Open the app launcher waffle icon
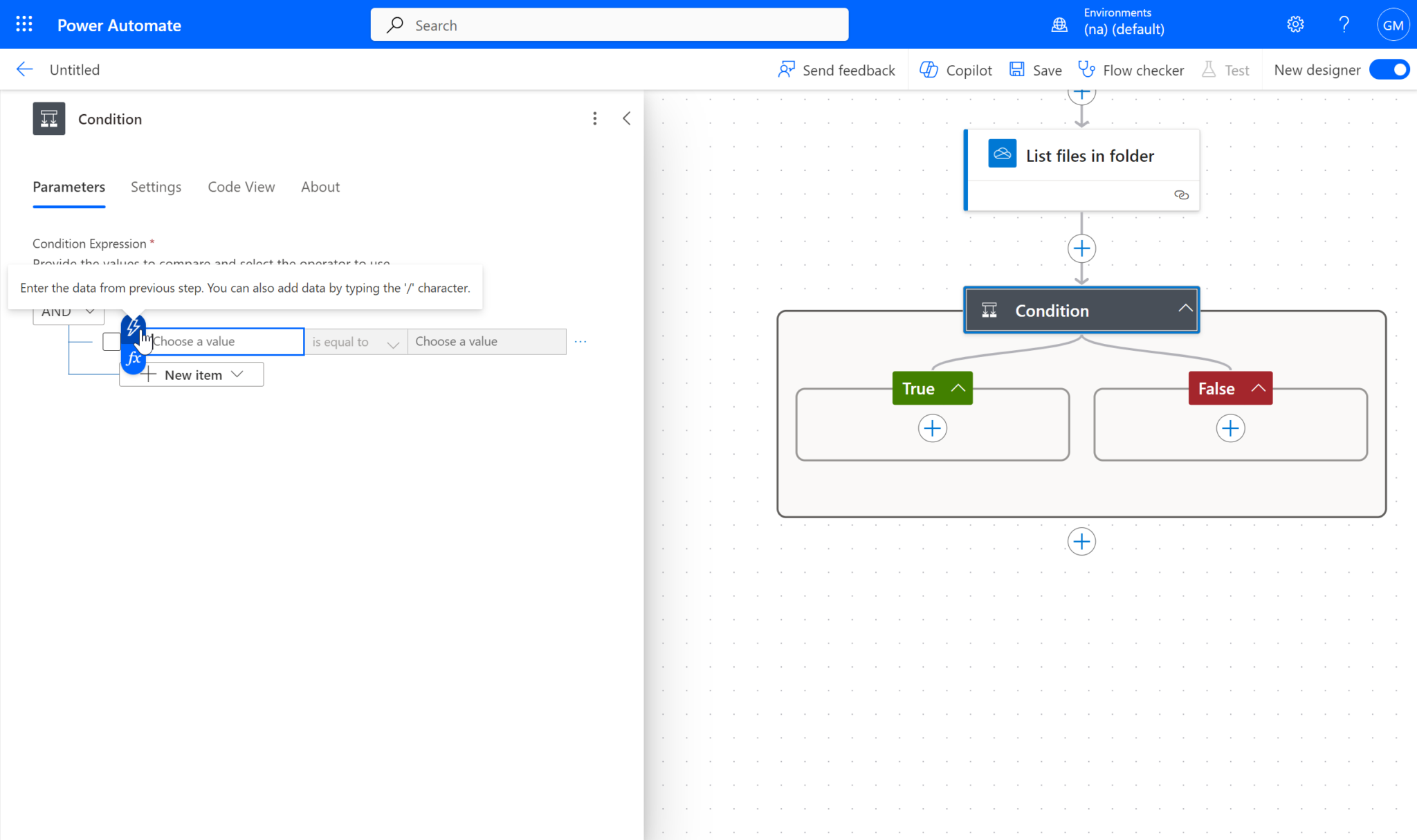The height and width of the screenshot is (840, 1417). pos(24,25)
